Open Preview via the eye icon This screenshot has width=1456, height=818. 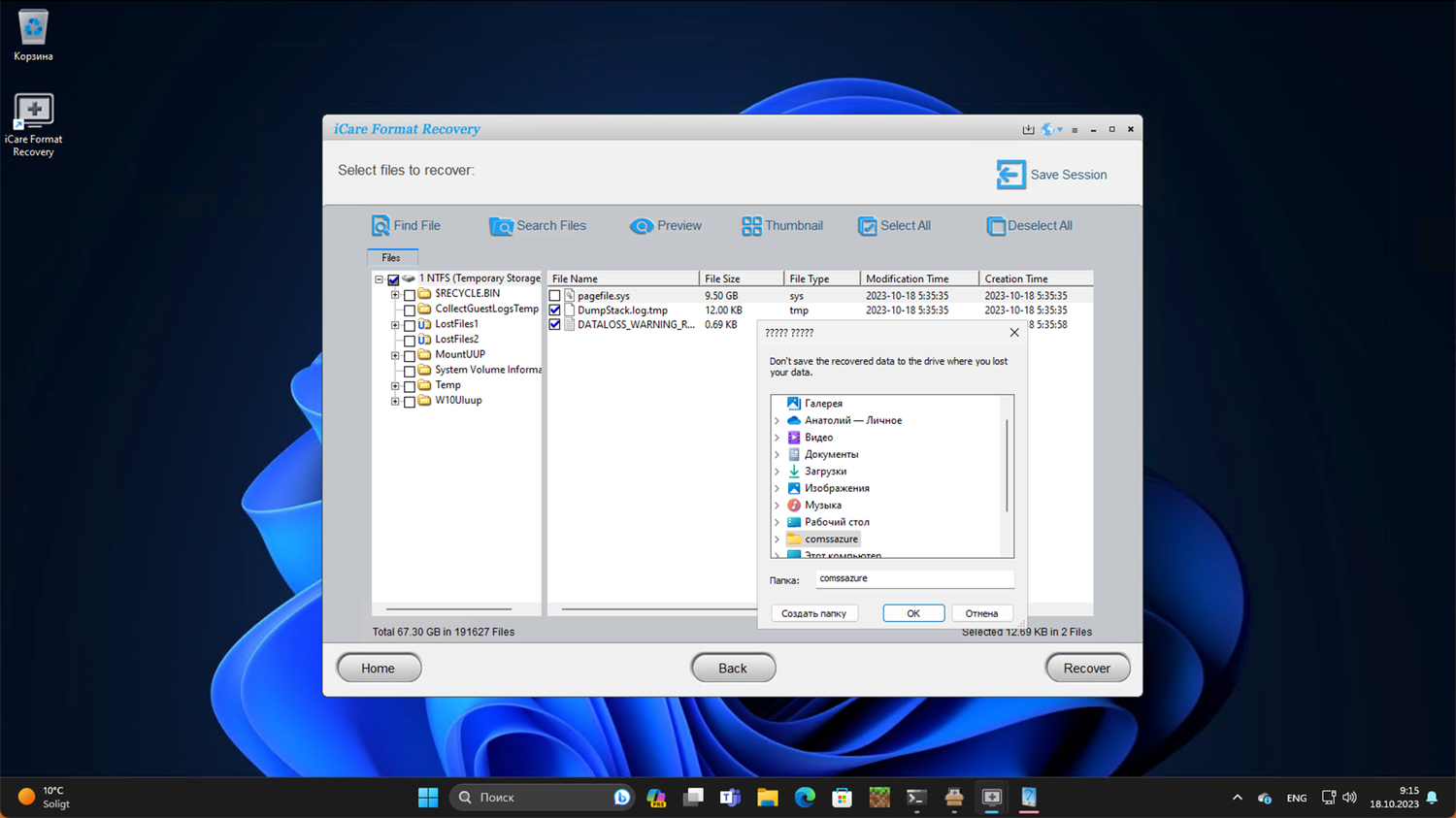(x=642, y=226)
